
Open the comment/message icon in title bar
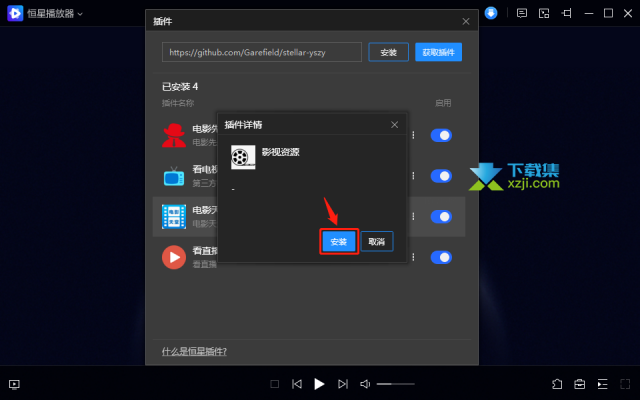[x=522, y=13]
